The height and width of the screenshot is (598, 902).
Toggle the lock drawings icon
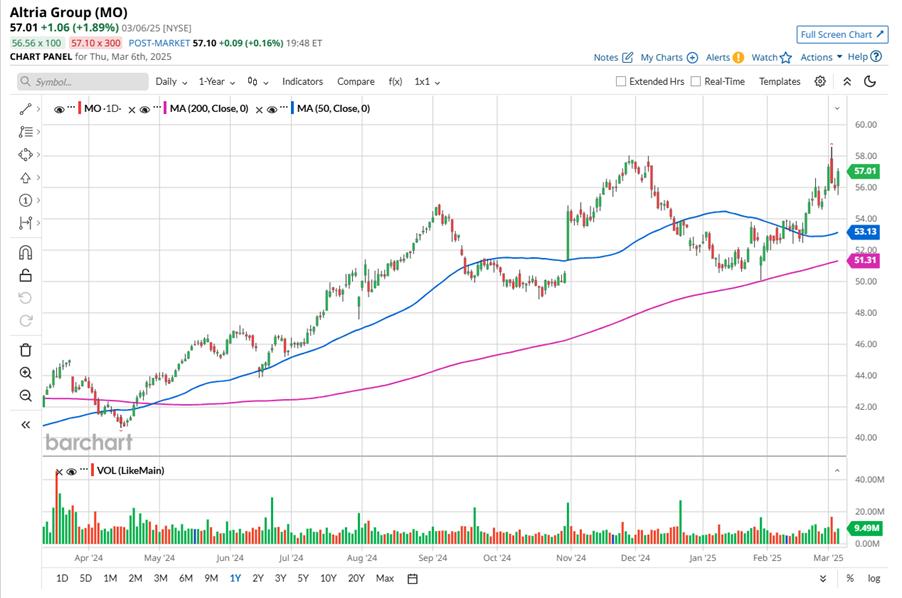pos(25,275)
